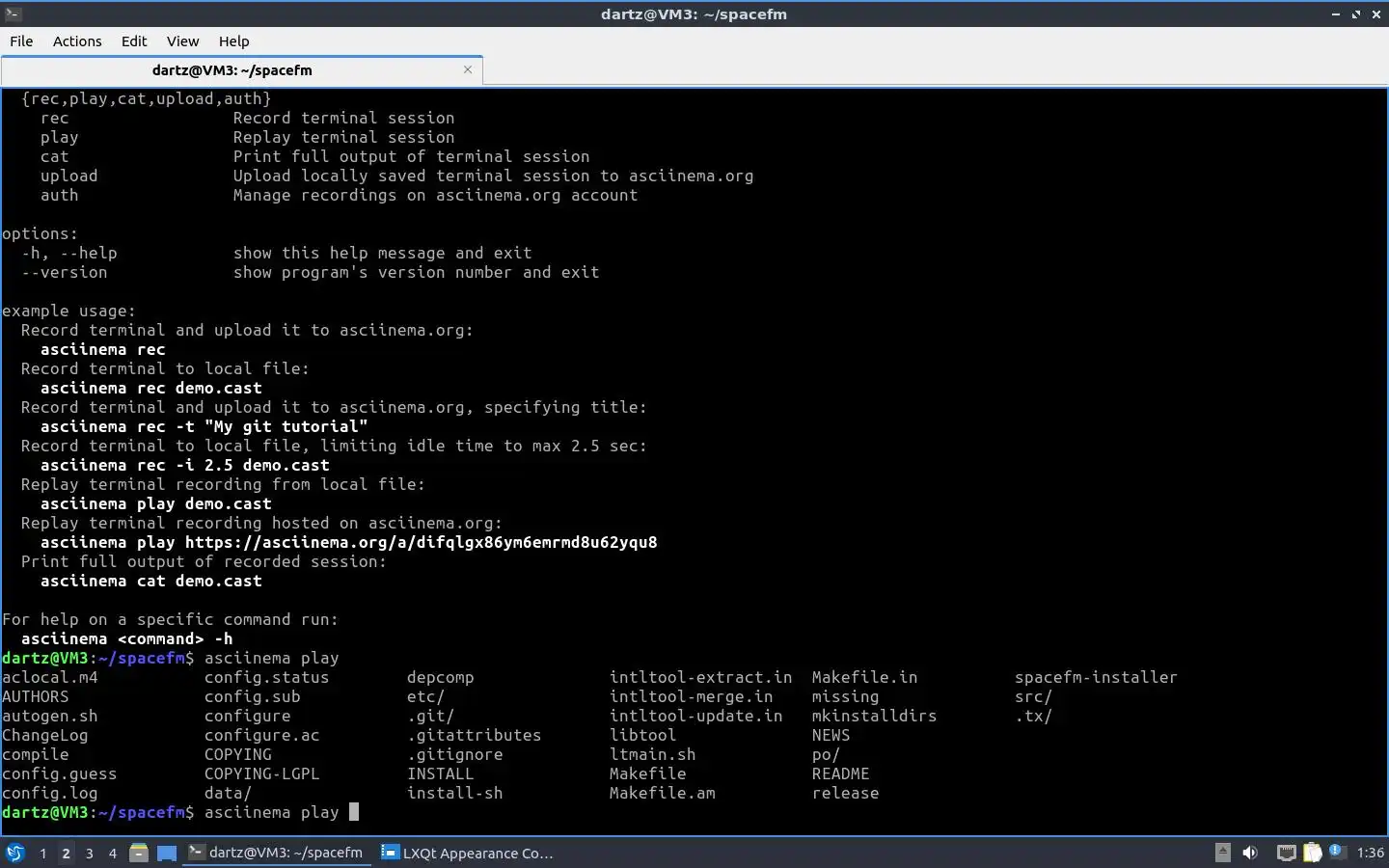Click the '{rec,play,cat,upload,auth}' text

pos(147,98)
